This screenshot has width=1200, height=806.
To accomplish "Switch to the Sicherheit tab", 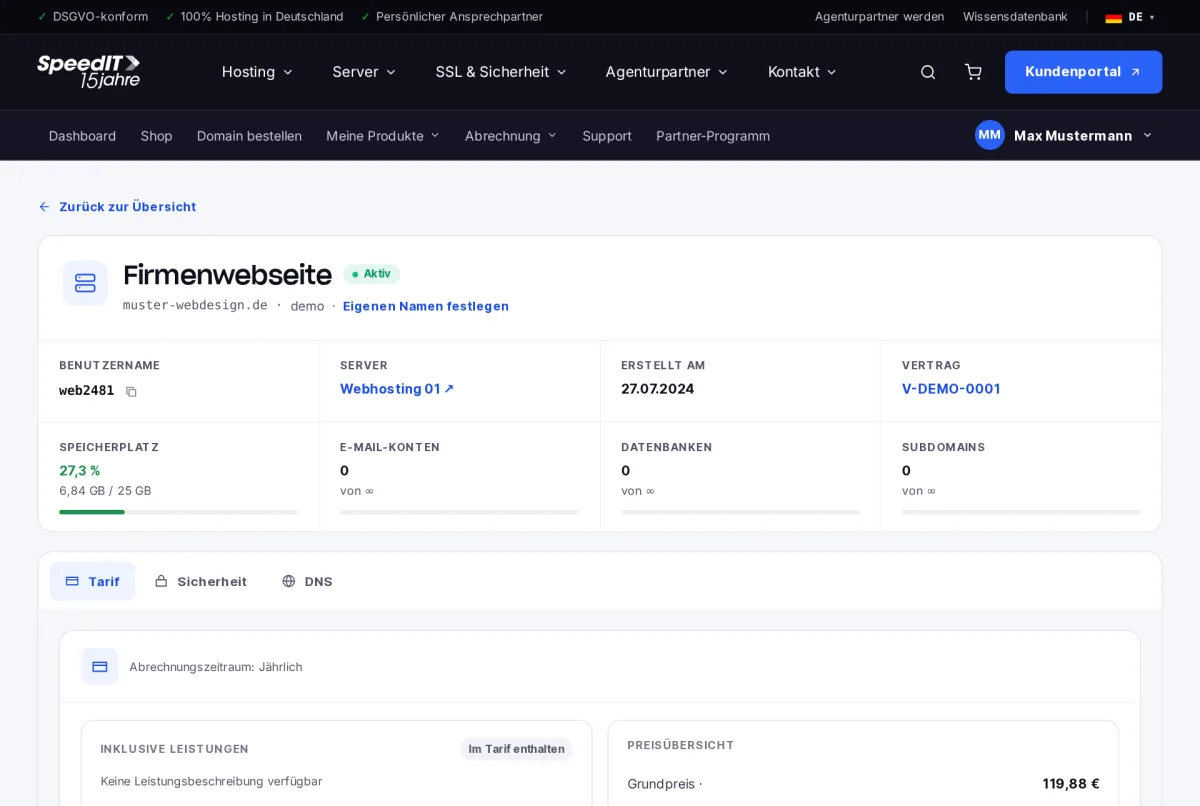I will 200,581.
